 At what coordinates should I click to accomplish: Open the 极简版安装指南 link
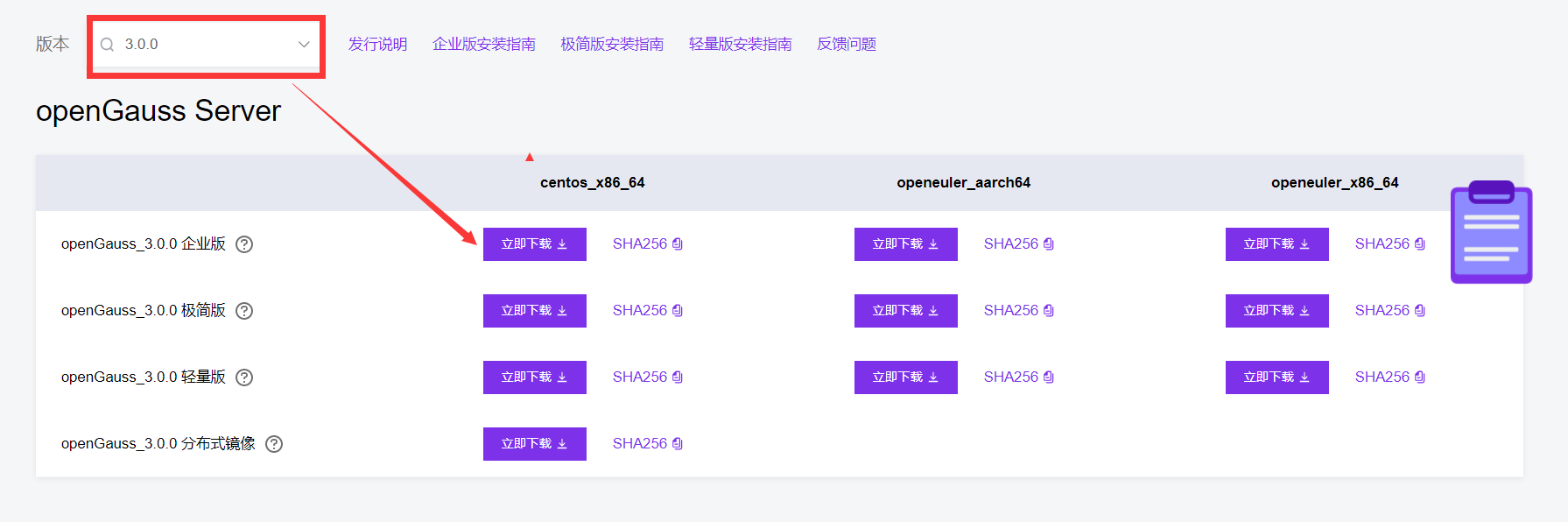point(612,45)
